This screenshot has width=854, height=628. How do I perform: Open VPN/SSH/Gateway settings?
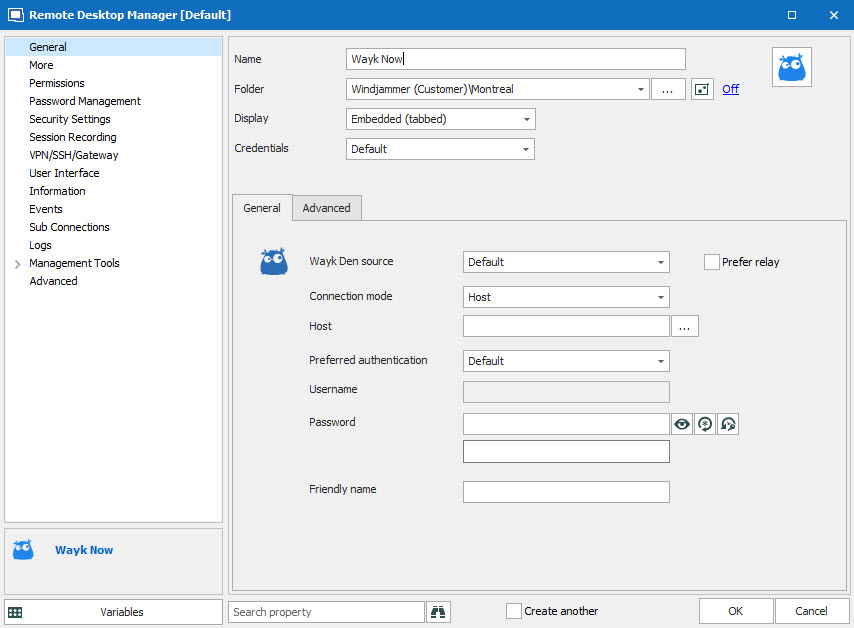(x=74, y=155)
